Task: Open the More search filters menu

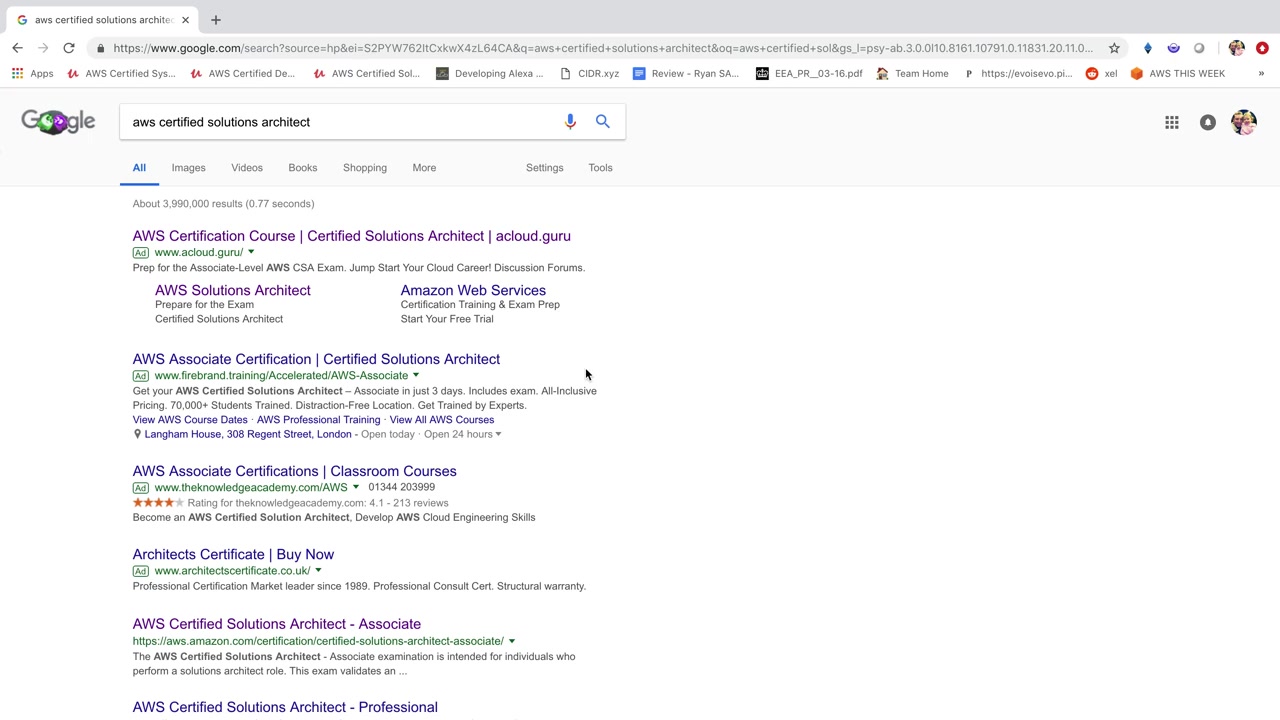Action: (x=424, y=168)
